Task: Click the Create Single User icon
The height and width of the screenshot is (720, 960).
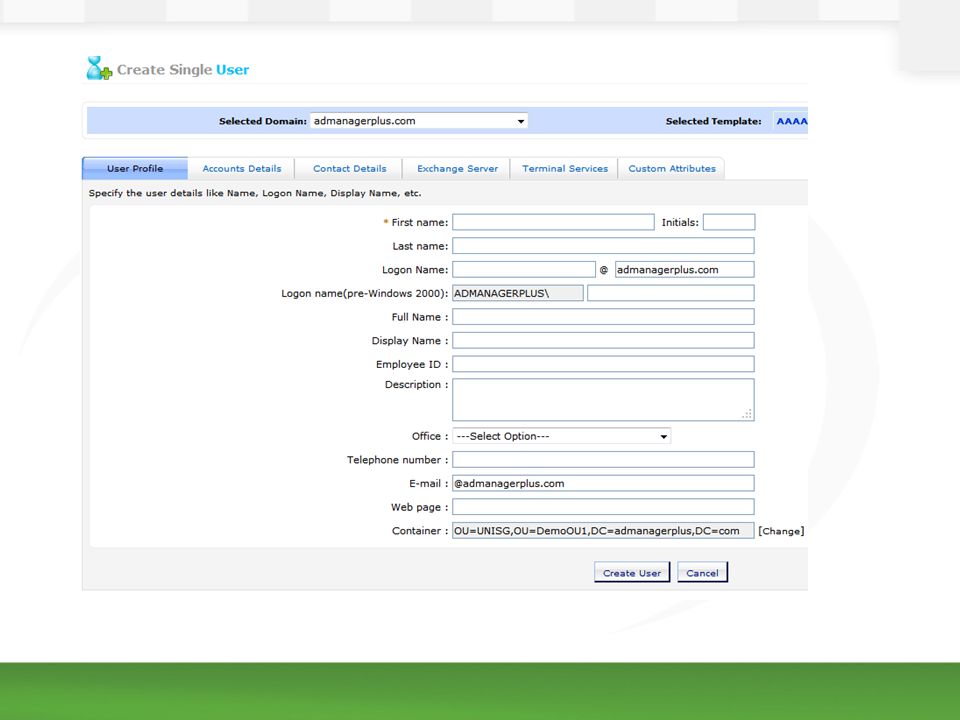Action: click(x=99, y=68)
